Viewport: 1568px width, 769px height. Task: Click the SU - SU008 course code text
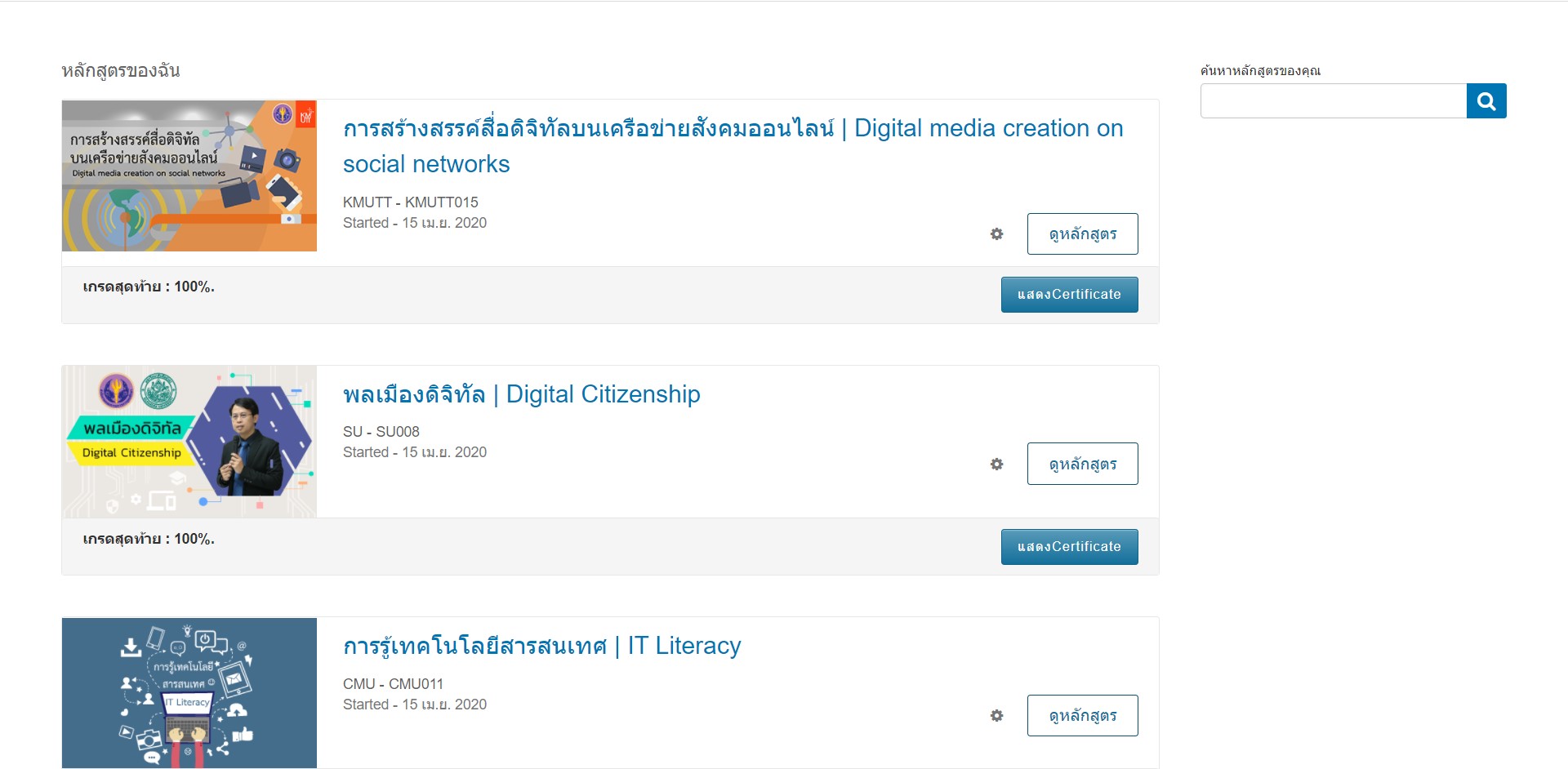tap(381, 432)
